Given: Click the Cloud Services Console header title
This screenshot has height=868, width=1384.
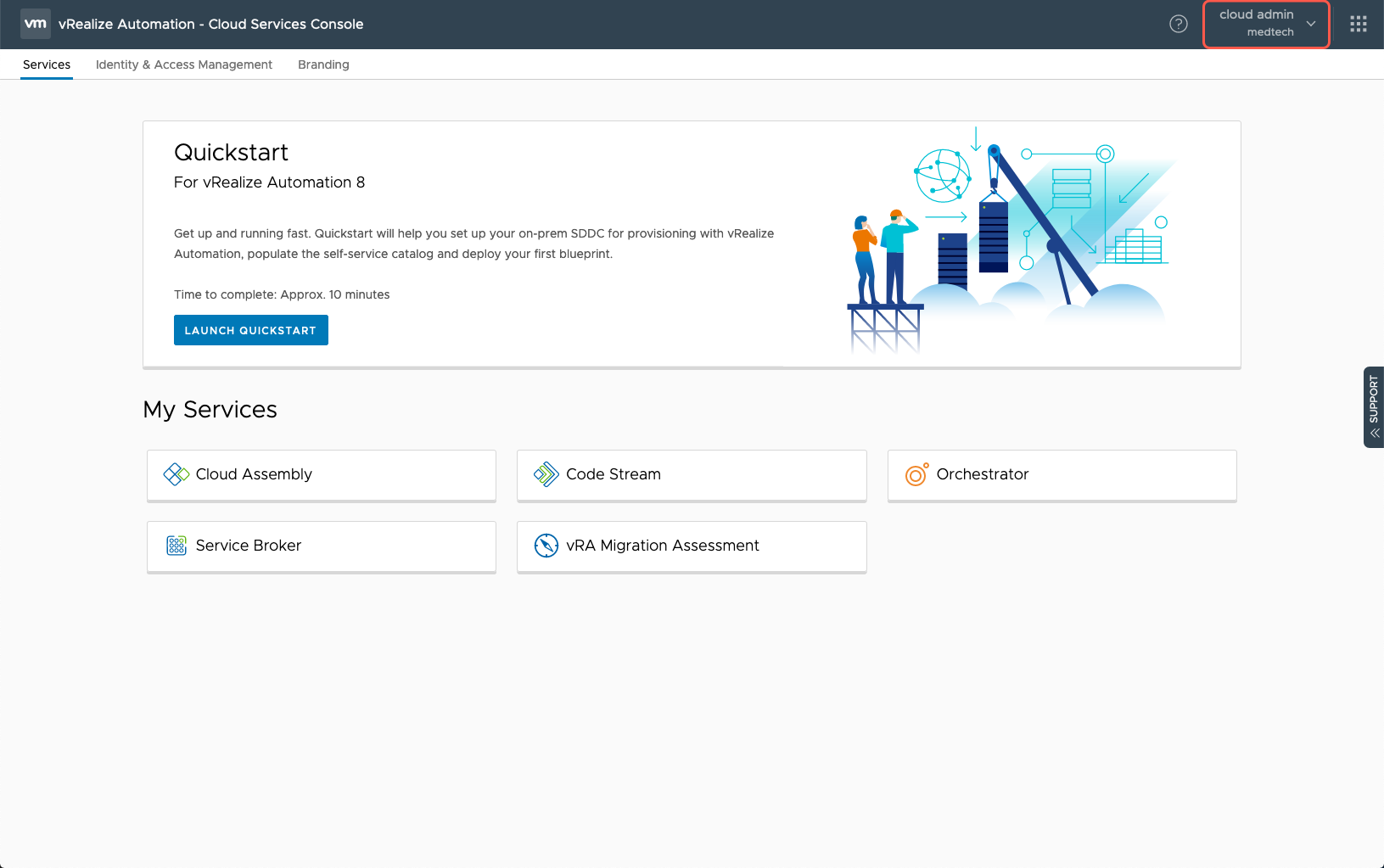Looking at the screenshot, I should [x=210, y=24].
